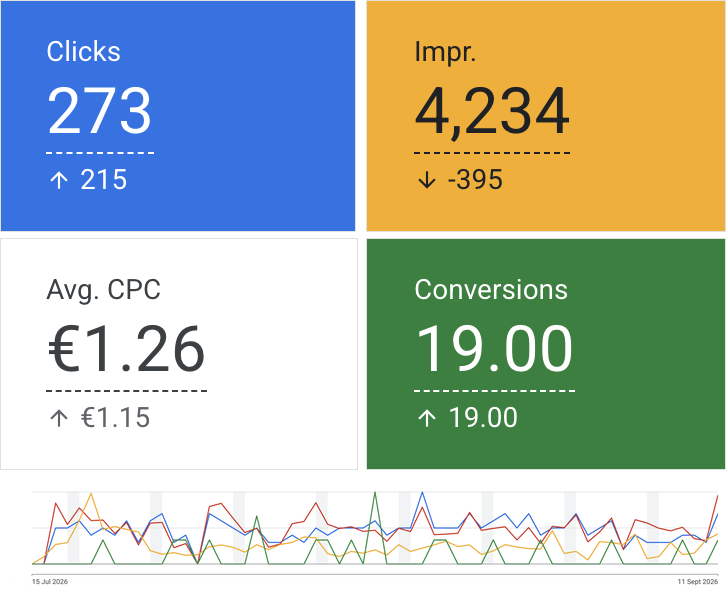Screen dimensions: 726x592
Task: Click the Clicks change value 215
Action: 104,180
